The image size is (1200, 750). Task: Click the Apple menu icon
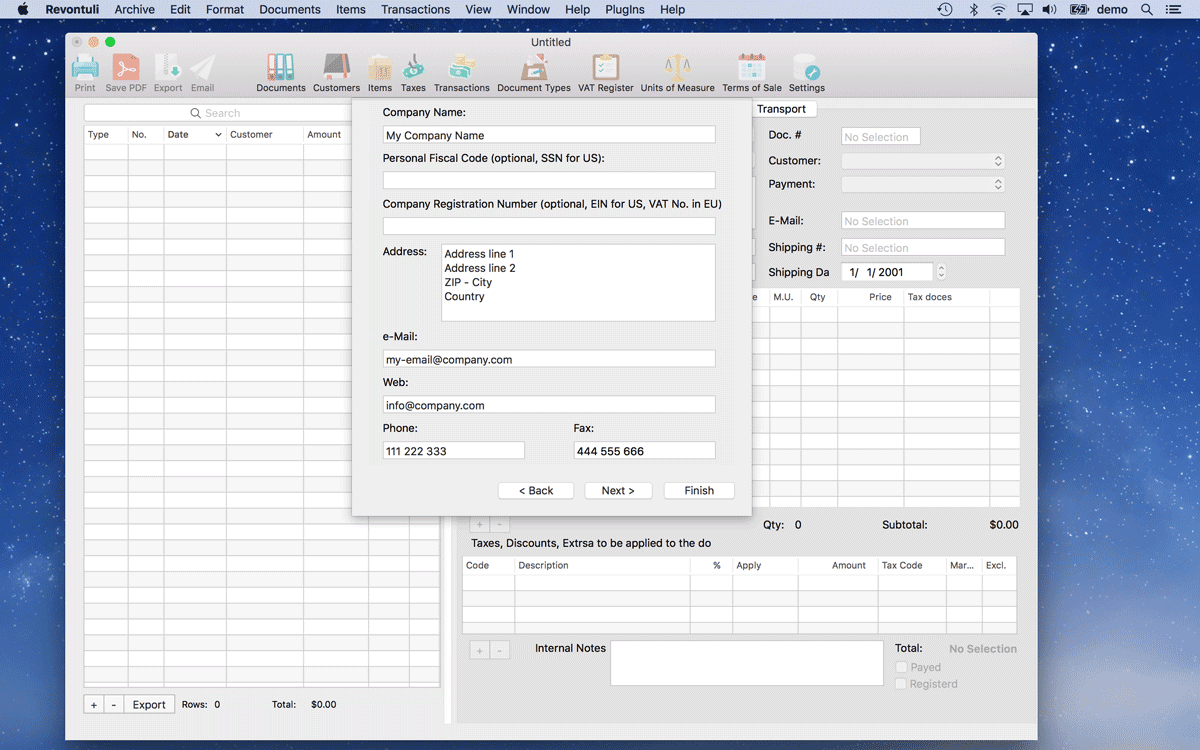(x=22, y=9)
